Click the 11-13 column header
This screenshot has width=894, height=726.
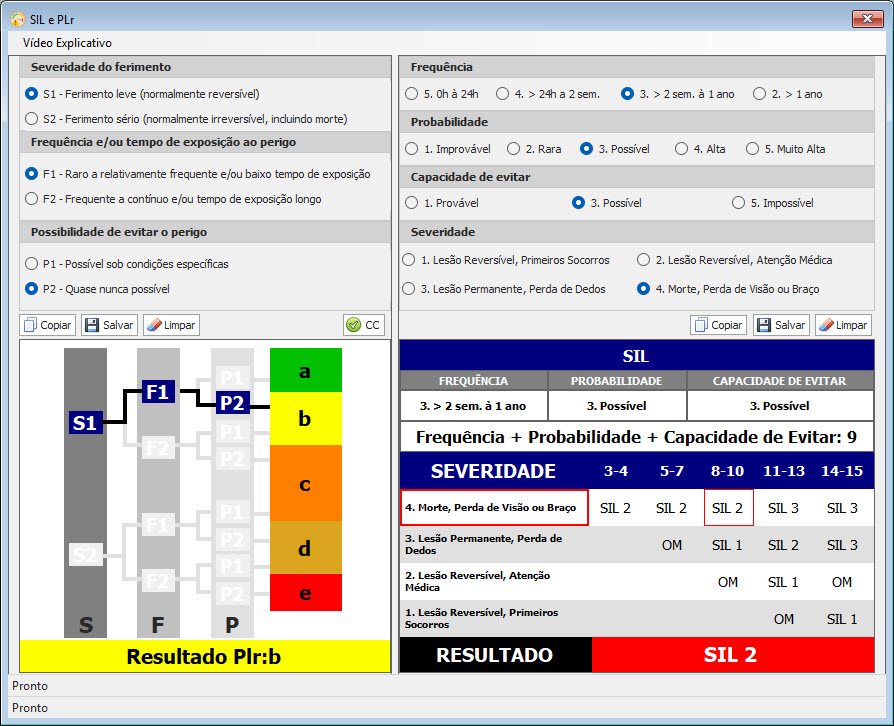click(784, 471)
